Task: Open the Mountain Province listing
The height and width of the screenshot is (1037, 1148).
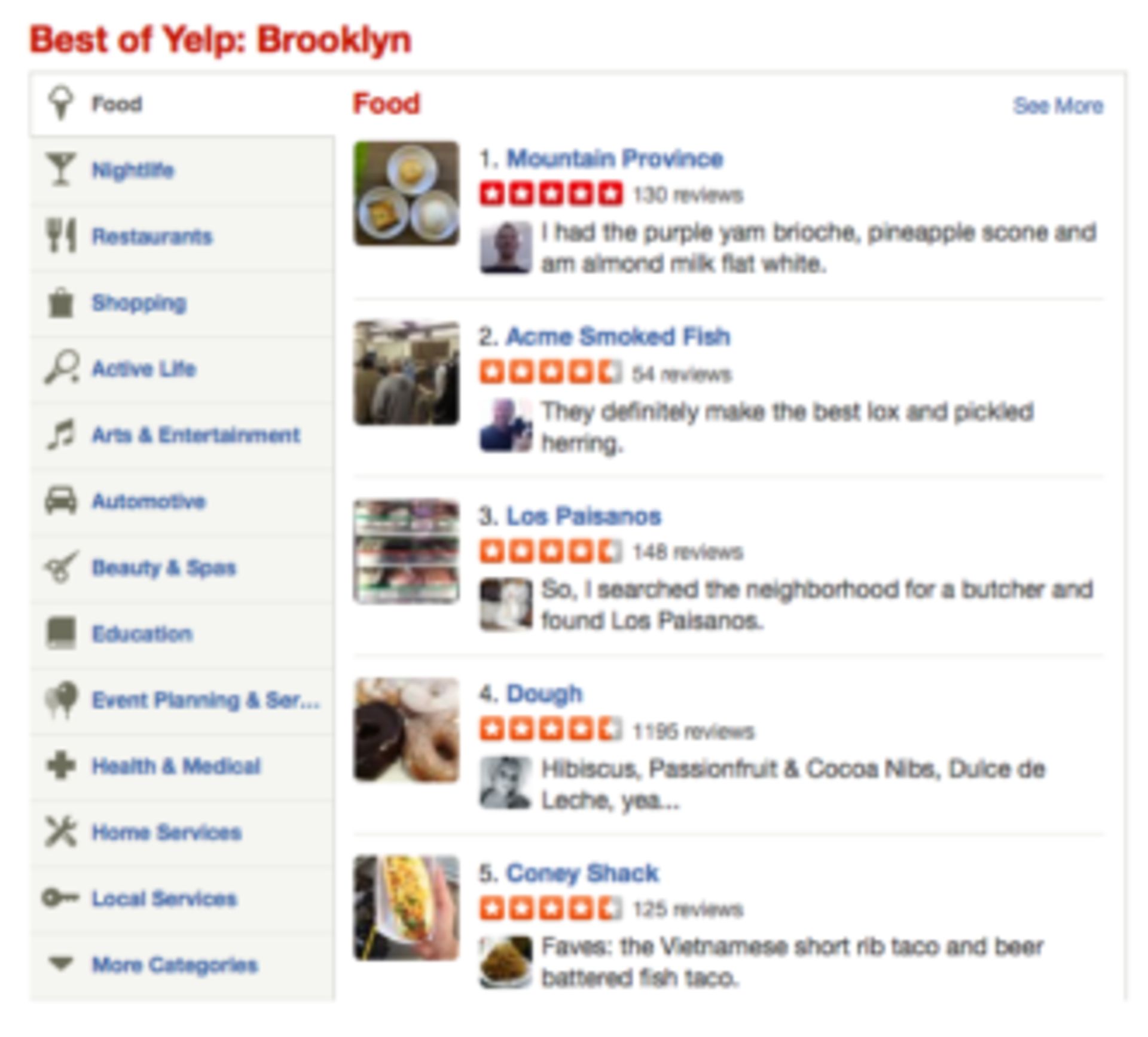Action: (615, 158)
